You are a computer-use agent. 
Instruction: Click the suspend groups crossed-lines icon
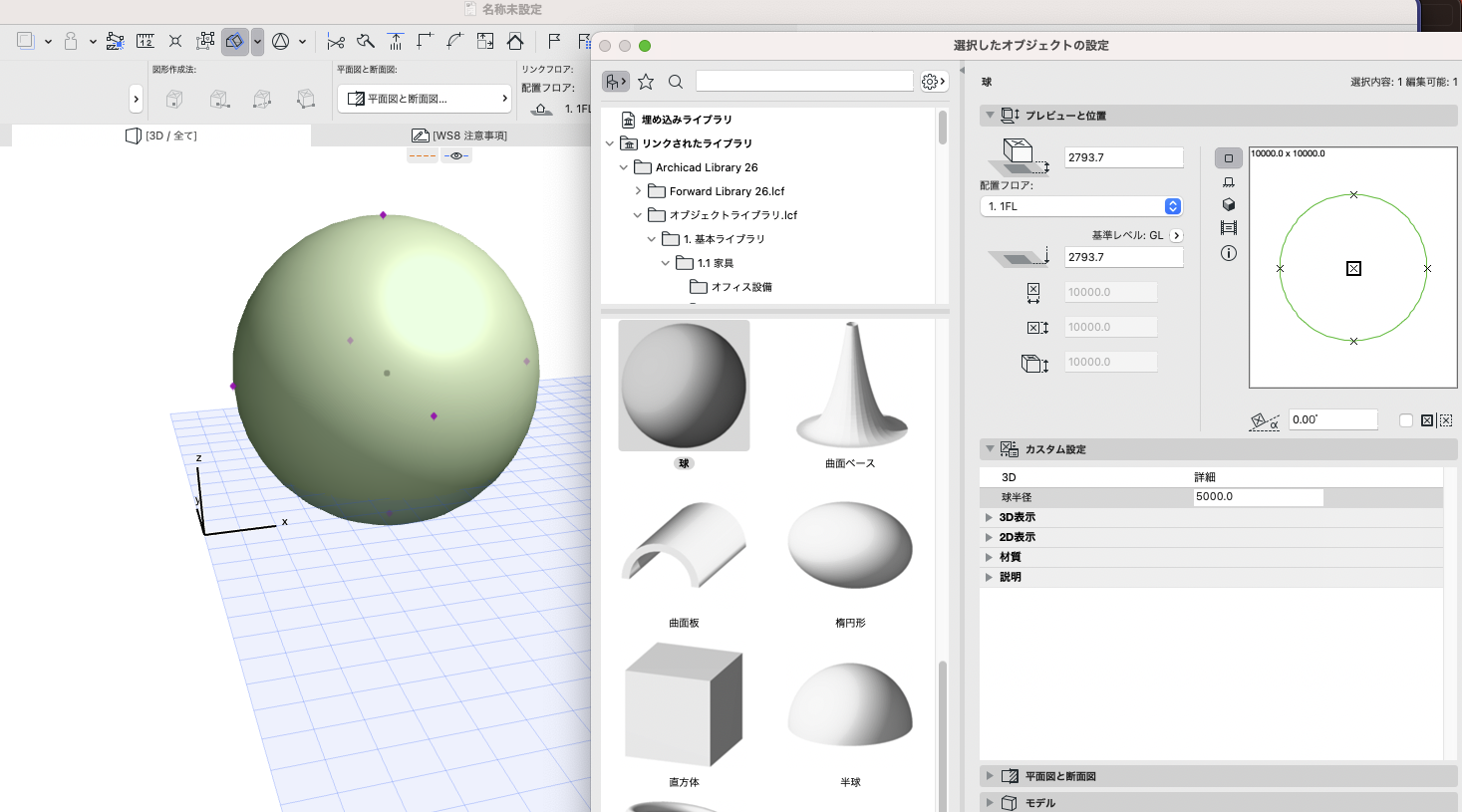click(x=175, y=41)
